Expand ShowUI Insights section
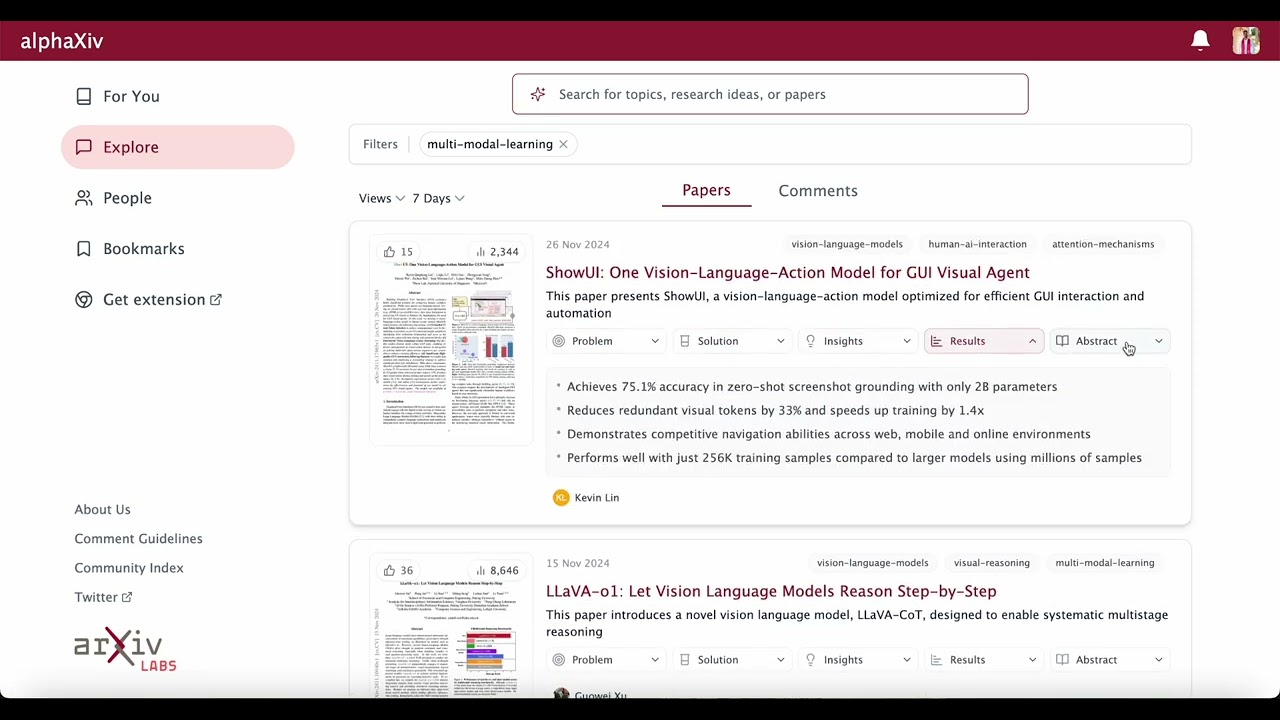This screenshot has width=1280, height=720. (x=858, y=341)
